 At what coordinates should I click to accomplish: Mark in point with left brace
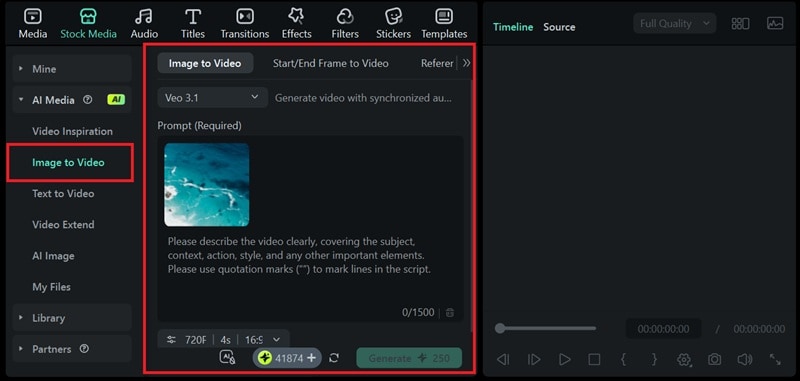[623, 359]
